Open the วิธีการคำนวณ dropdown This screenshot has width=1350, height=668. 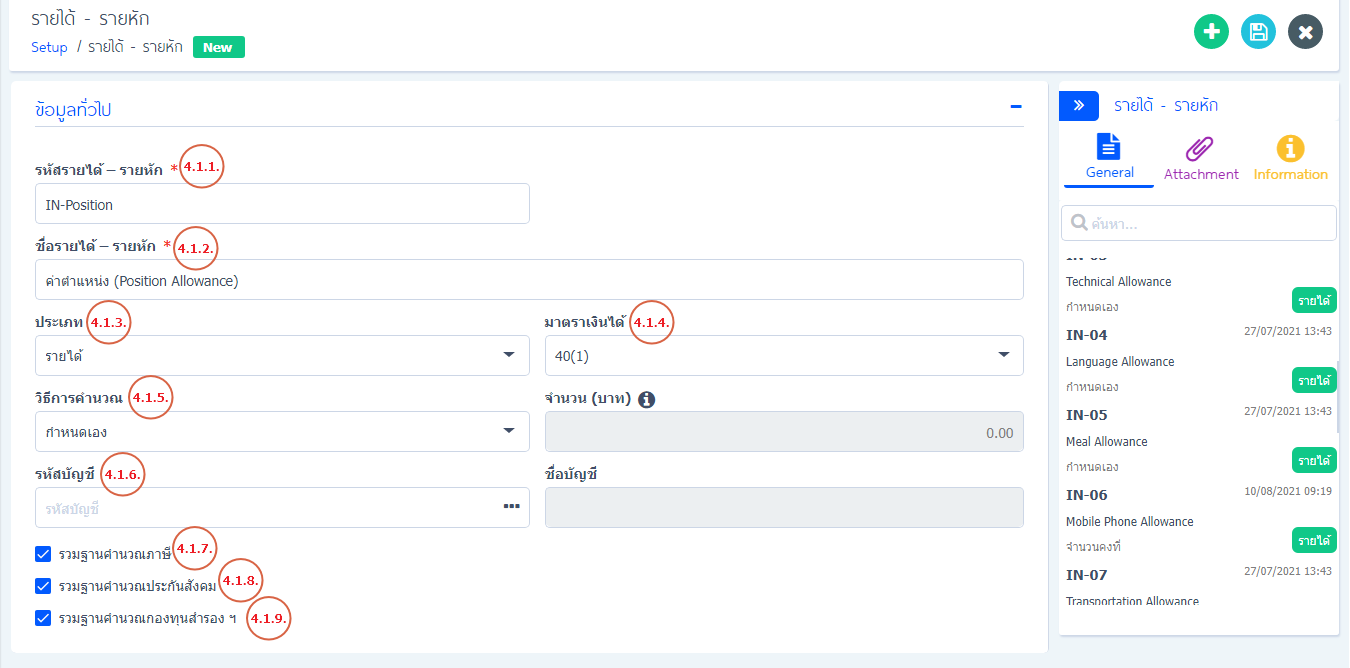point(282,432)
